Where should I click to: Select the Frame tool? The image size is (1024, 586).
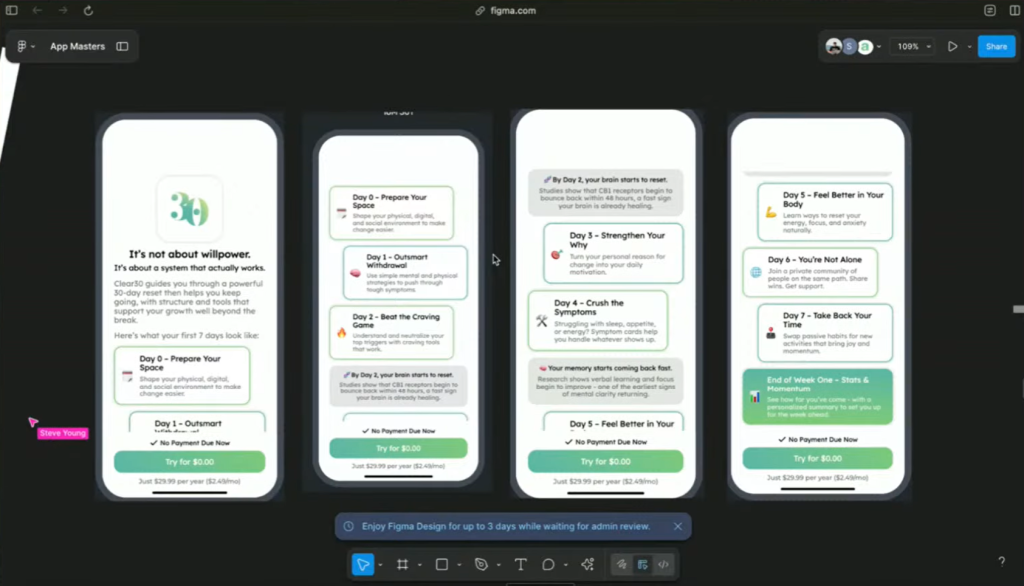point(404,564)
